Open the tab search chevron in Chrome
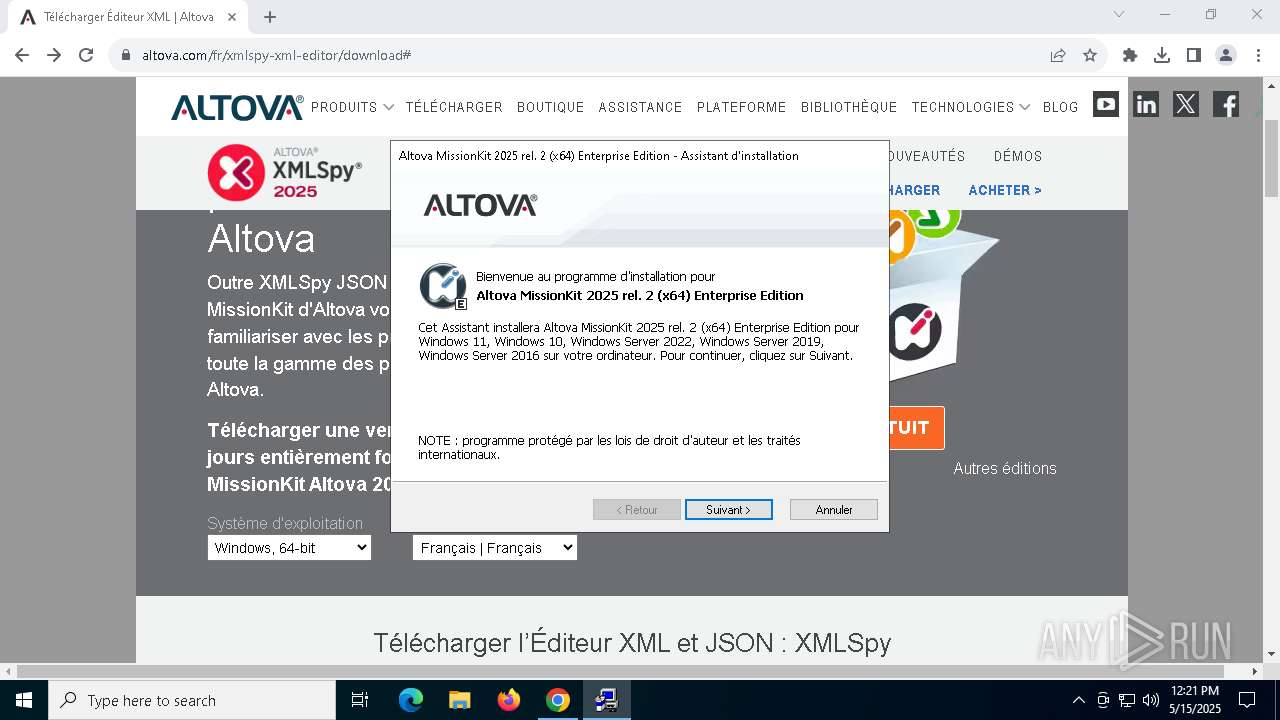 tap(1119, 14)
